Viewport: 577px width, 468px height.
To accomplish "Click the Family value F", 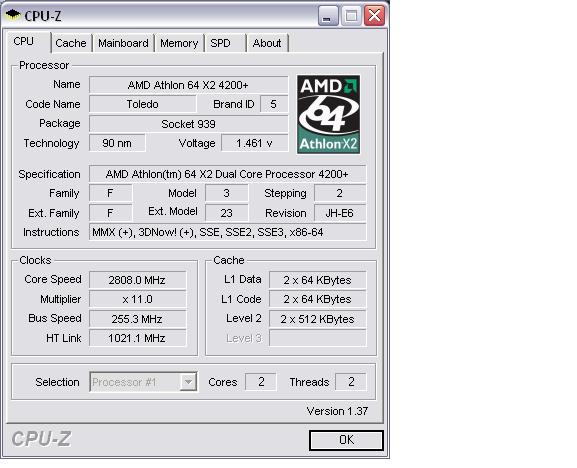I will point(110,193).
